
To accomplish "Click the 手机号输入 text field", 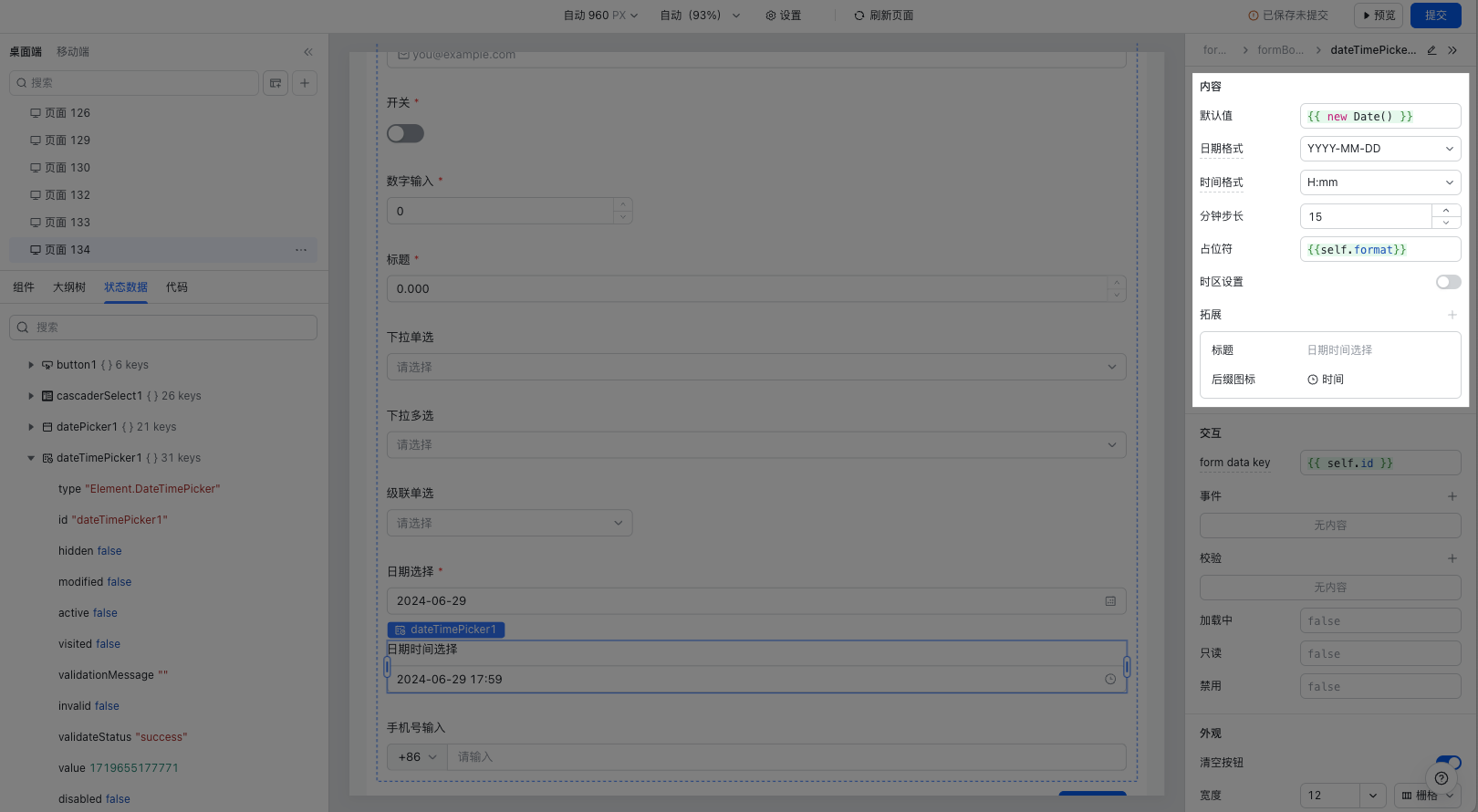I will [786, 757].
